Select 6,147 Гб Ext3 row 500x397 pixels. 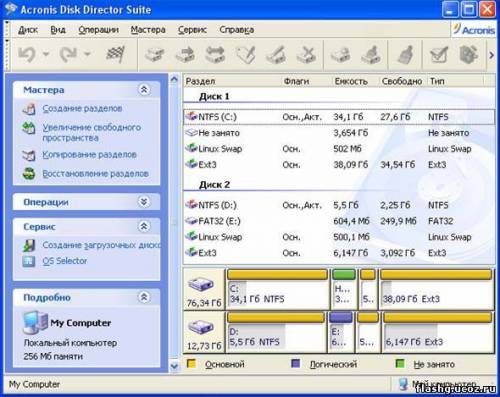(x=339, y=253)
